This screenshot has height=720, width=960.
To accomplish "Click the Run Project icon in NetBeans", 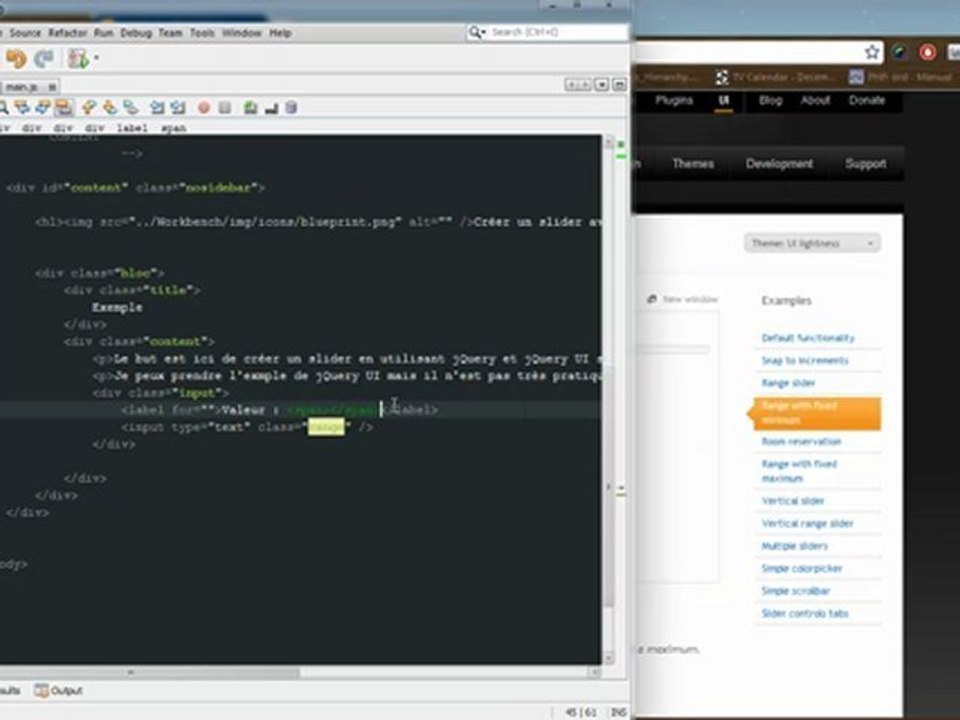I will [x=78, y=59].
